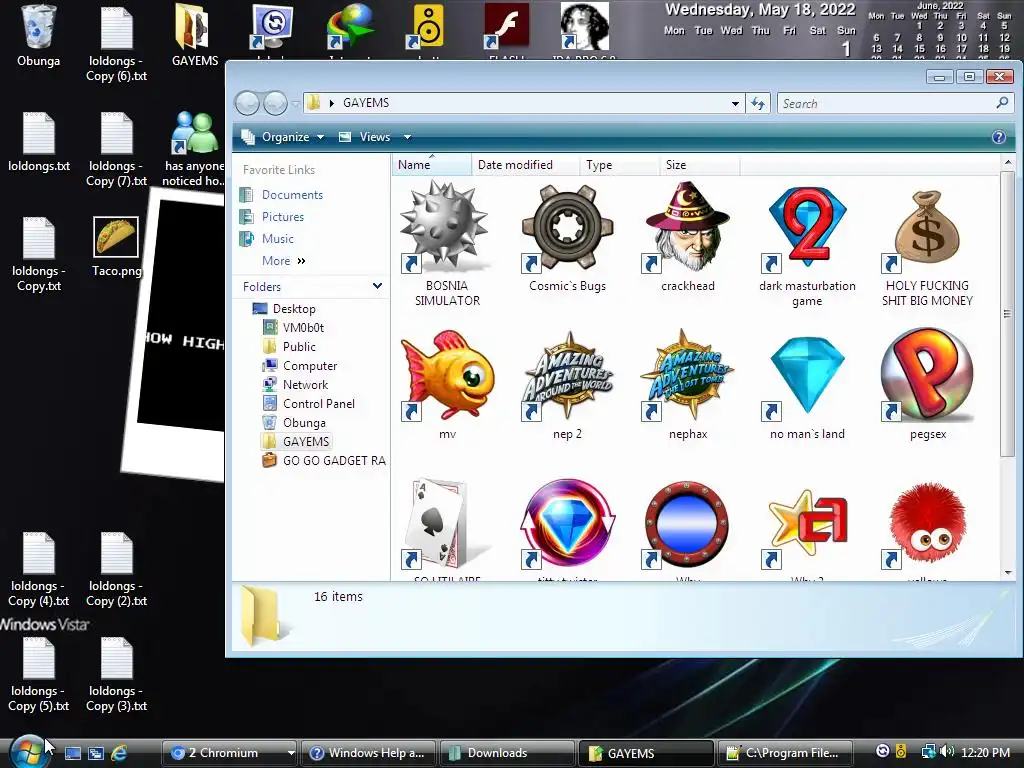1024x768 pixels.
Task: Select Network in the Folders tree
Action: pos(305,385)
